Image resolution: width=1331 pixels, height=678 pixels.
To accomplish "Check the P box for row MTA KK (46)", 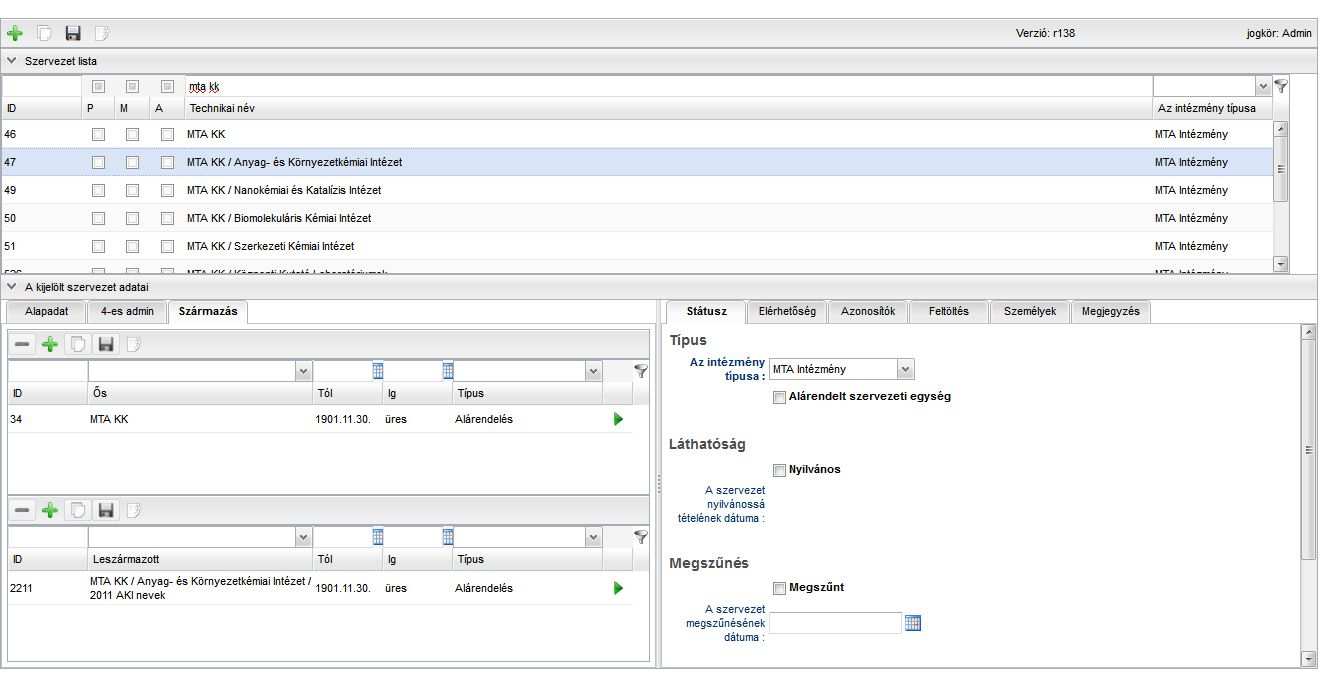I will click(98, 134).
